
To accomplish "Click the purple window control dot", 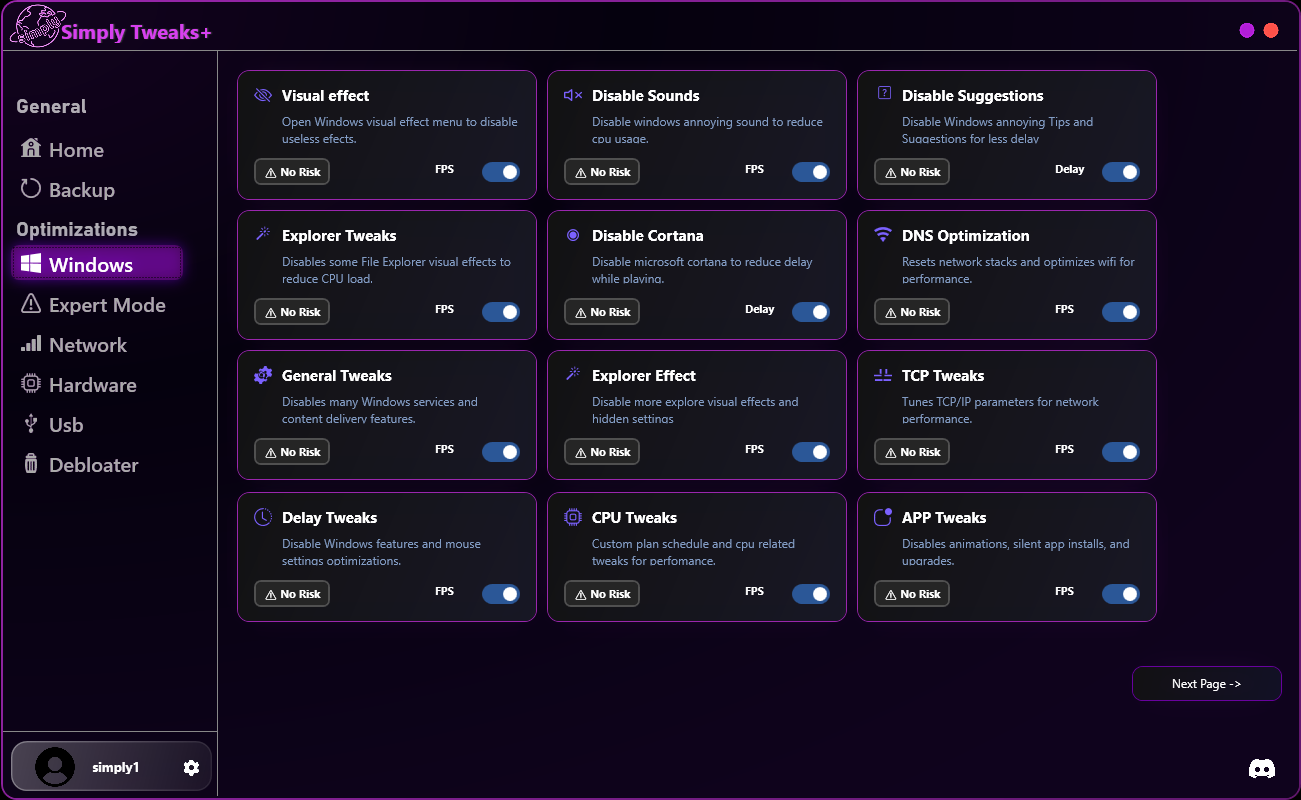I will [x=1247, y=30].
